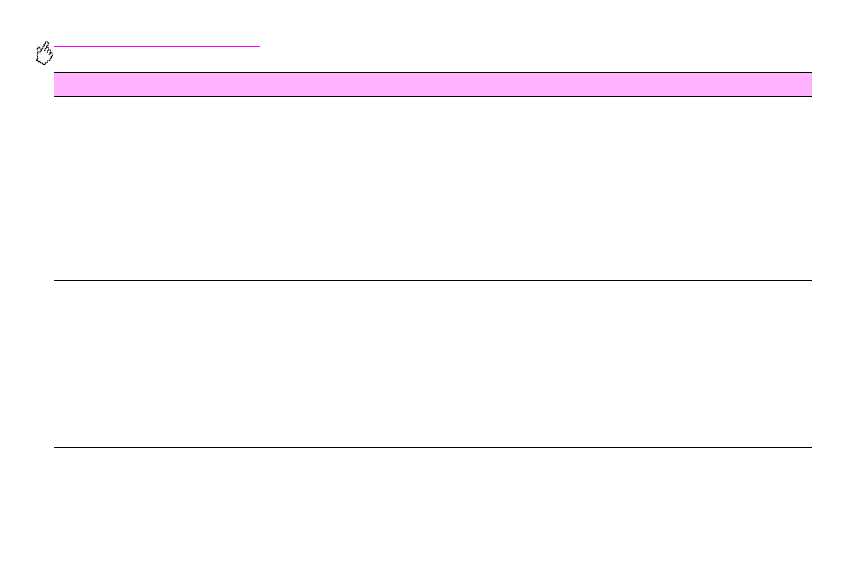This screenshot has height=576, width=864.
Task: Click the left side of the second blank row
Action: tap(90, 364)
